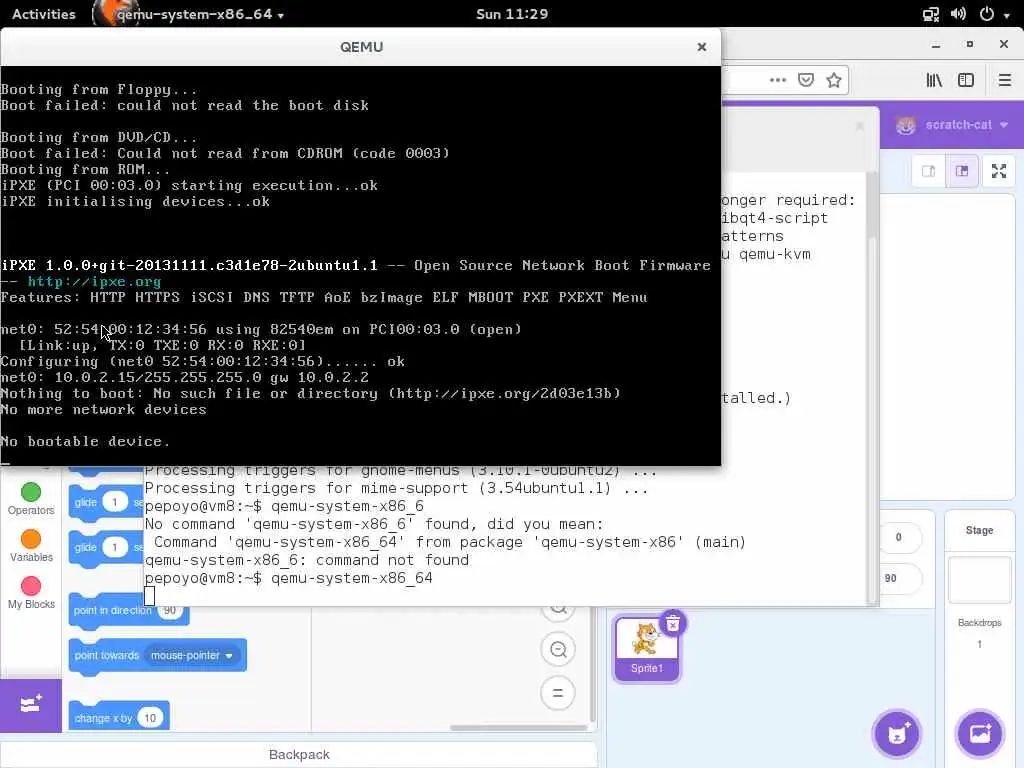Switch to small stage layout in Scratch
1024x768 pixels.
(928, 171)
